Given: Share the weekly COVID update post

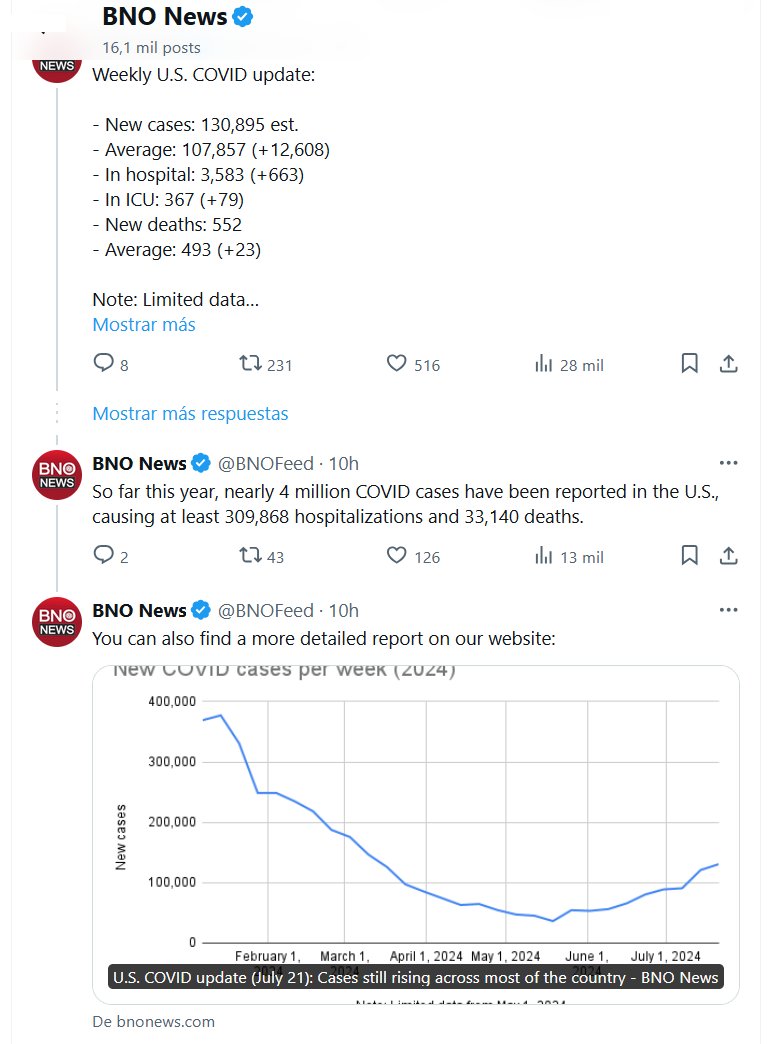Looking at the screenshot, I should [x=729, y=364].
